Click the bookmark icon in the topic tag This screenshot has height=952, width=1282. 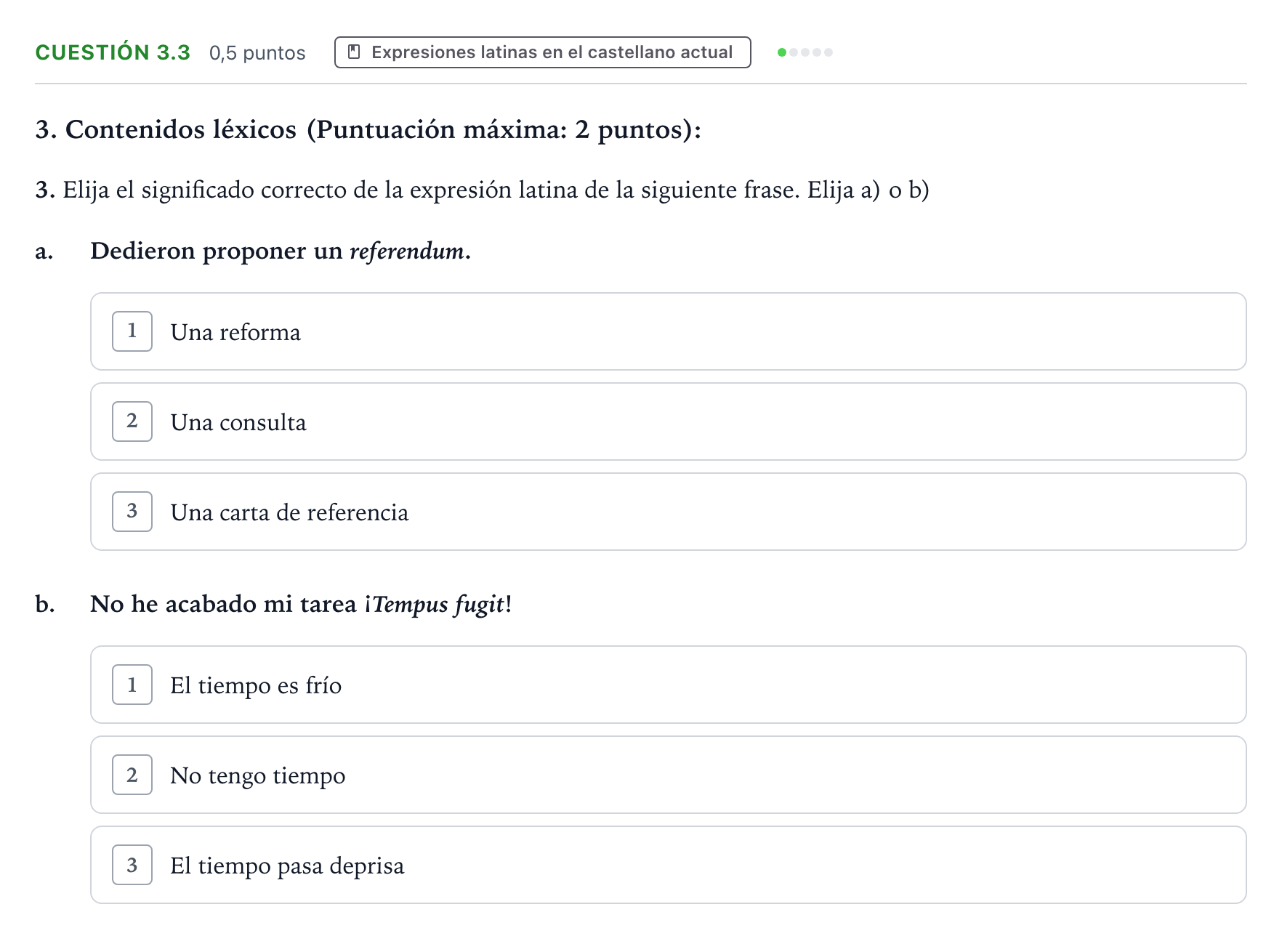tap(354, 52)
